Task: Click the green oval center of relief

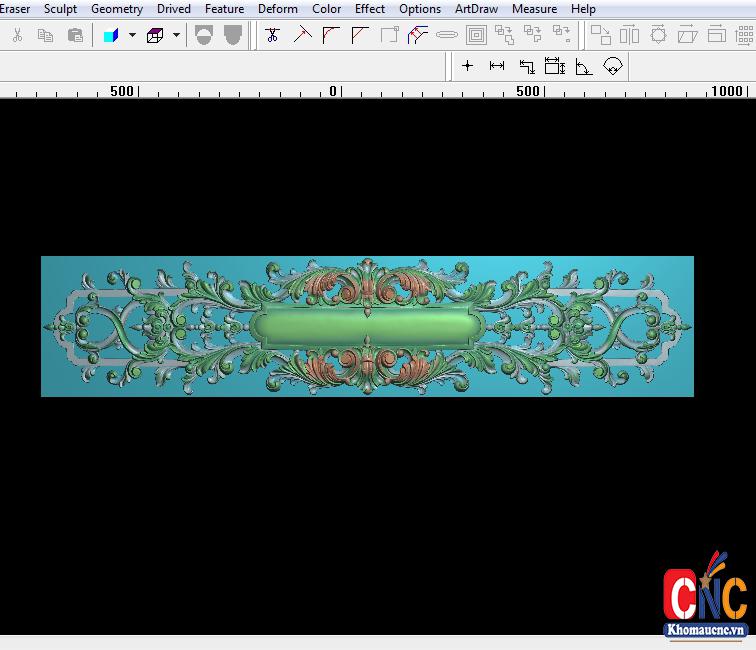Action: [x=366, y=325]
